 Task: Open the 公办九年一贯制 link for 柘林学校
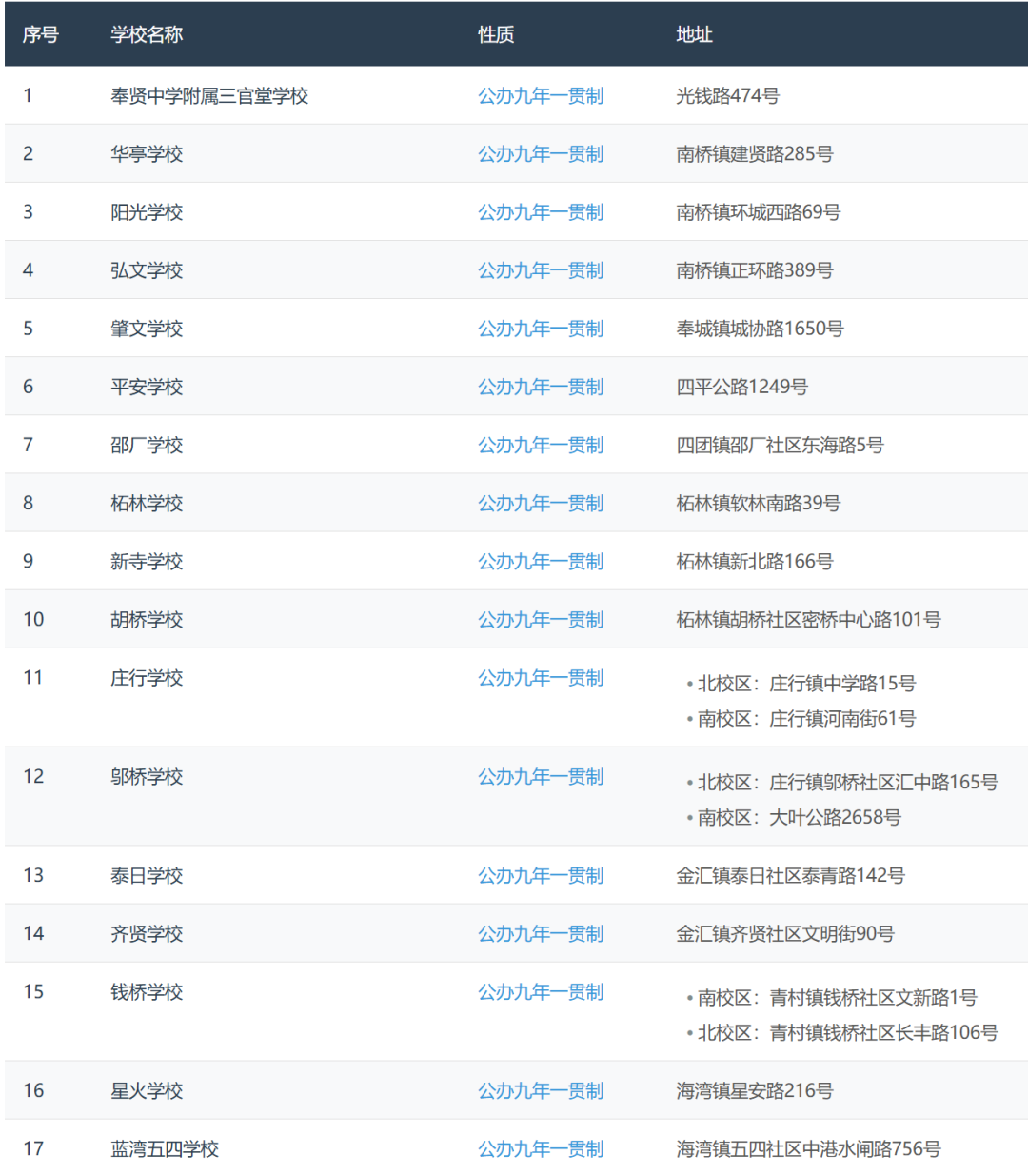click(x=540, y=503)
